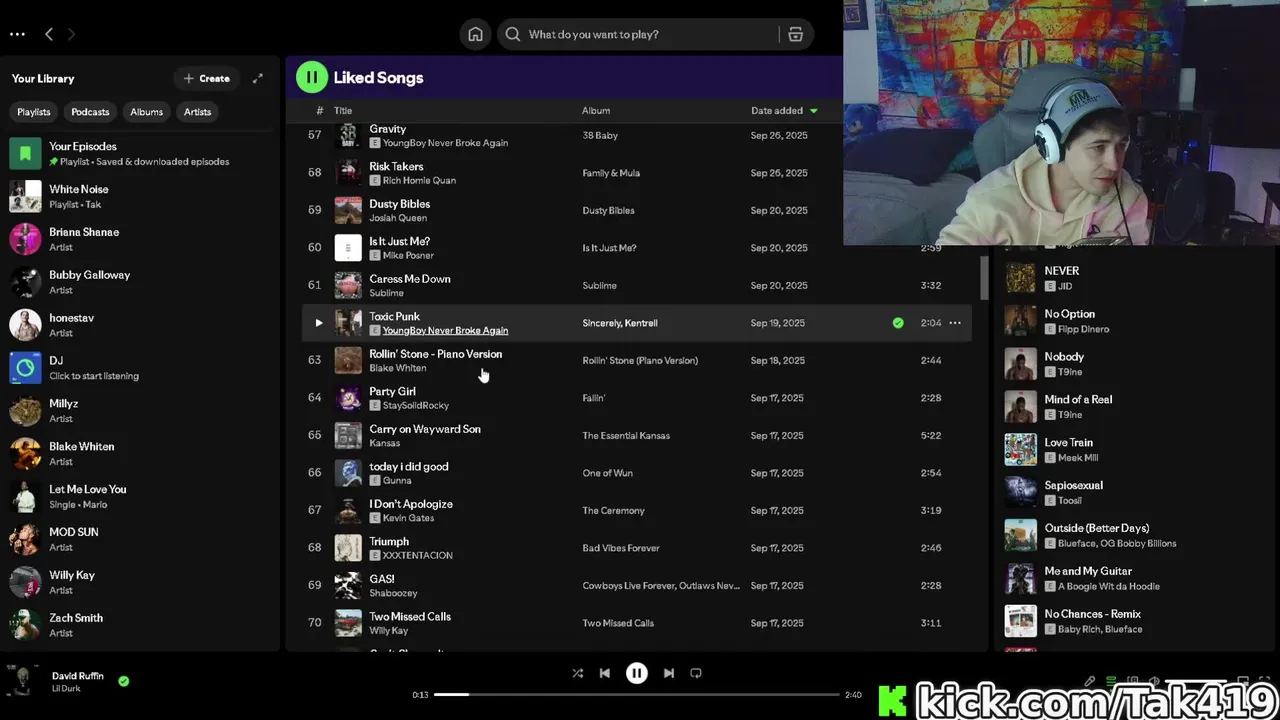Screen dimensions: 1280x720
Task: Click the David Ruffin now-playing cover
Action: tap(22, 681)
